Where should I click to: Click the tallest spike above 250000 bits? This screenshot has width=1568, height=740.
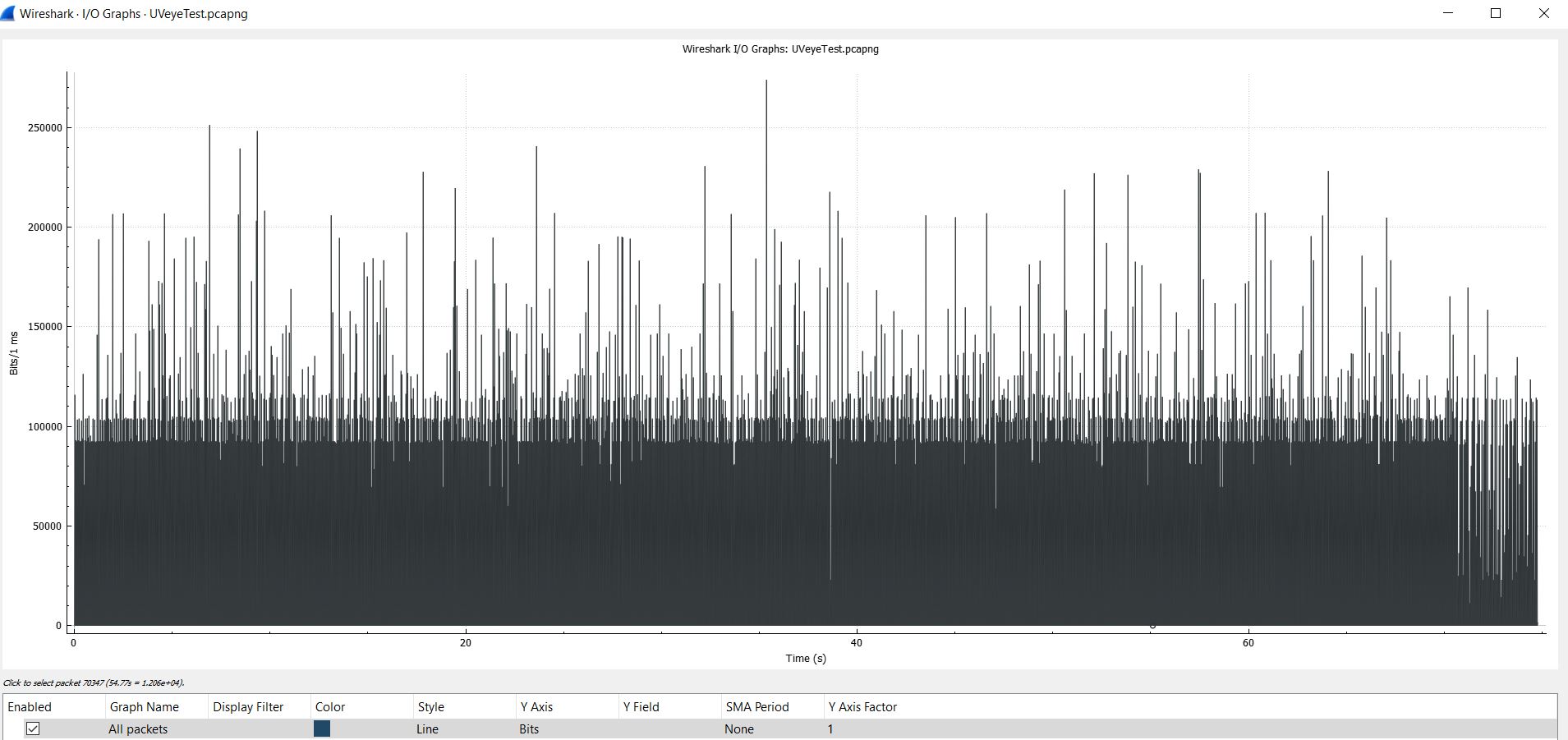point(766,90)
